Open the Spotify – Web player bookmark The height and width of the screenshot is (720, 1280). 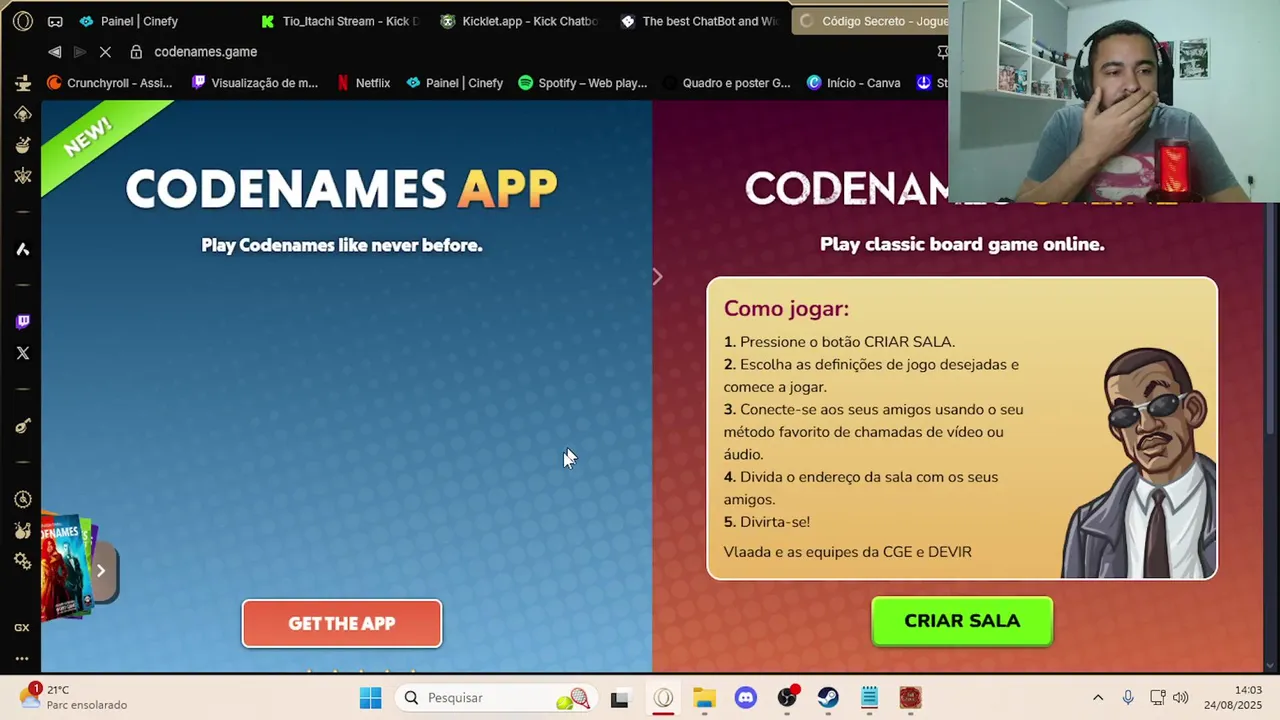click(583, 83)
